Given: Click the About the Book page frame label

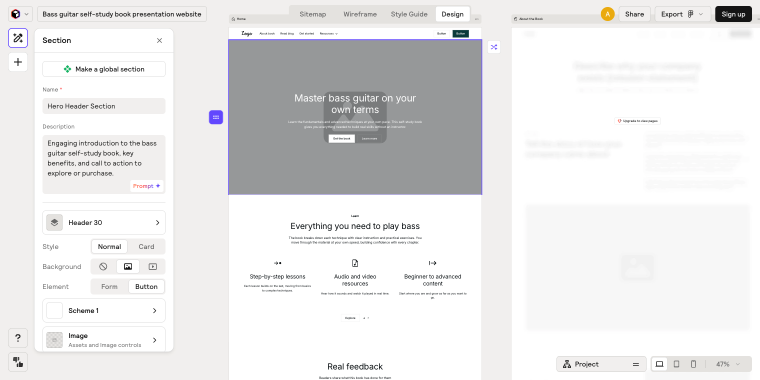Looking at the screenshot, I should (x=529, y=19).
